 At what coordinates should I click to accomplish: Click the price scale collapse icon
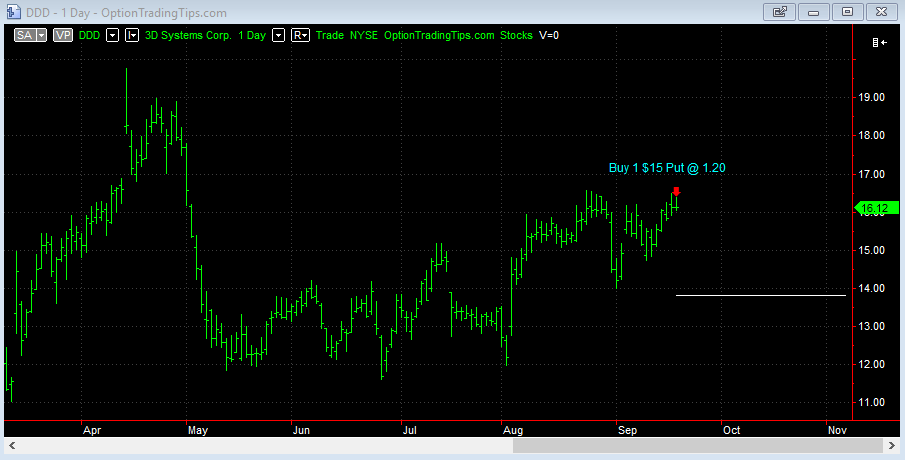(880, 43)
